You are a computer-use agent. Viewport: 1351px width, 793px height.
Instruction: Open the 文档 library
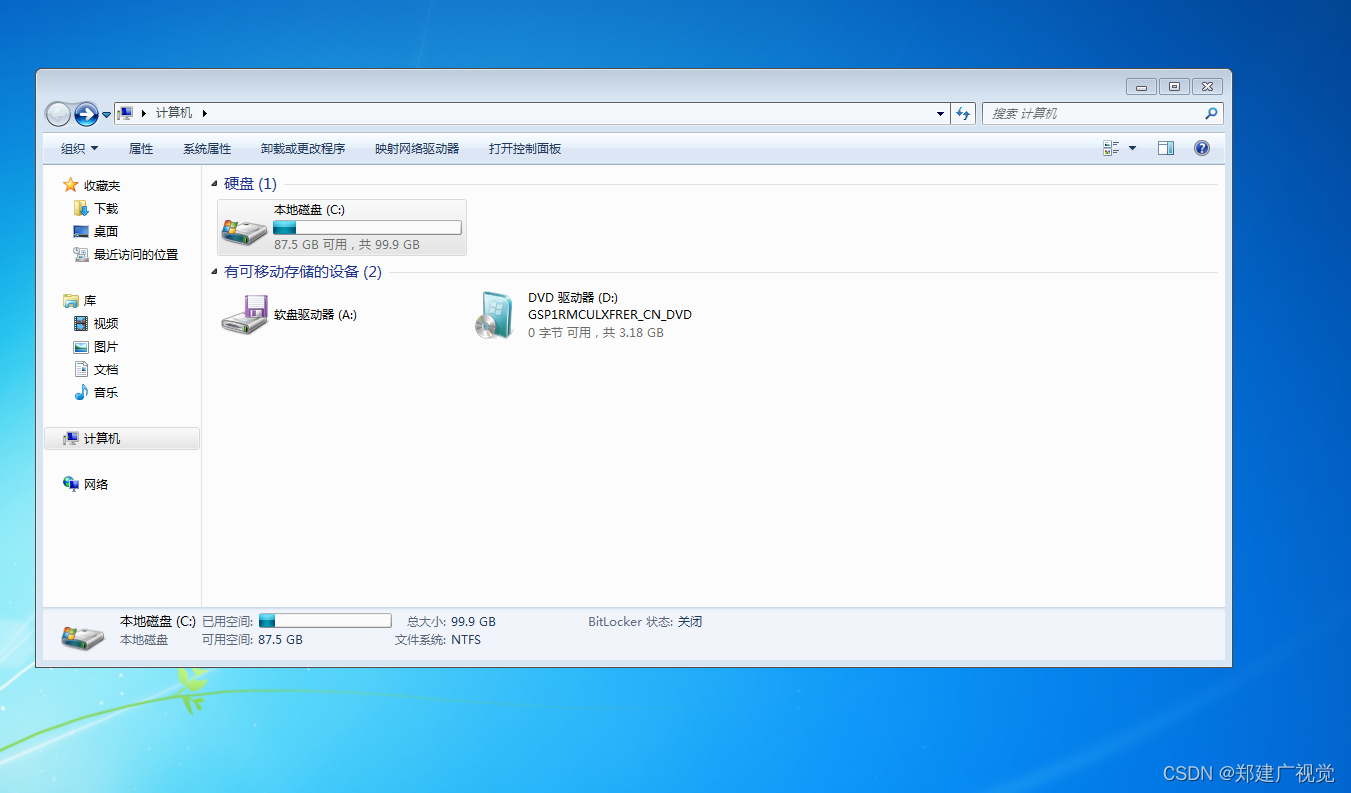106,370
